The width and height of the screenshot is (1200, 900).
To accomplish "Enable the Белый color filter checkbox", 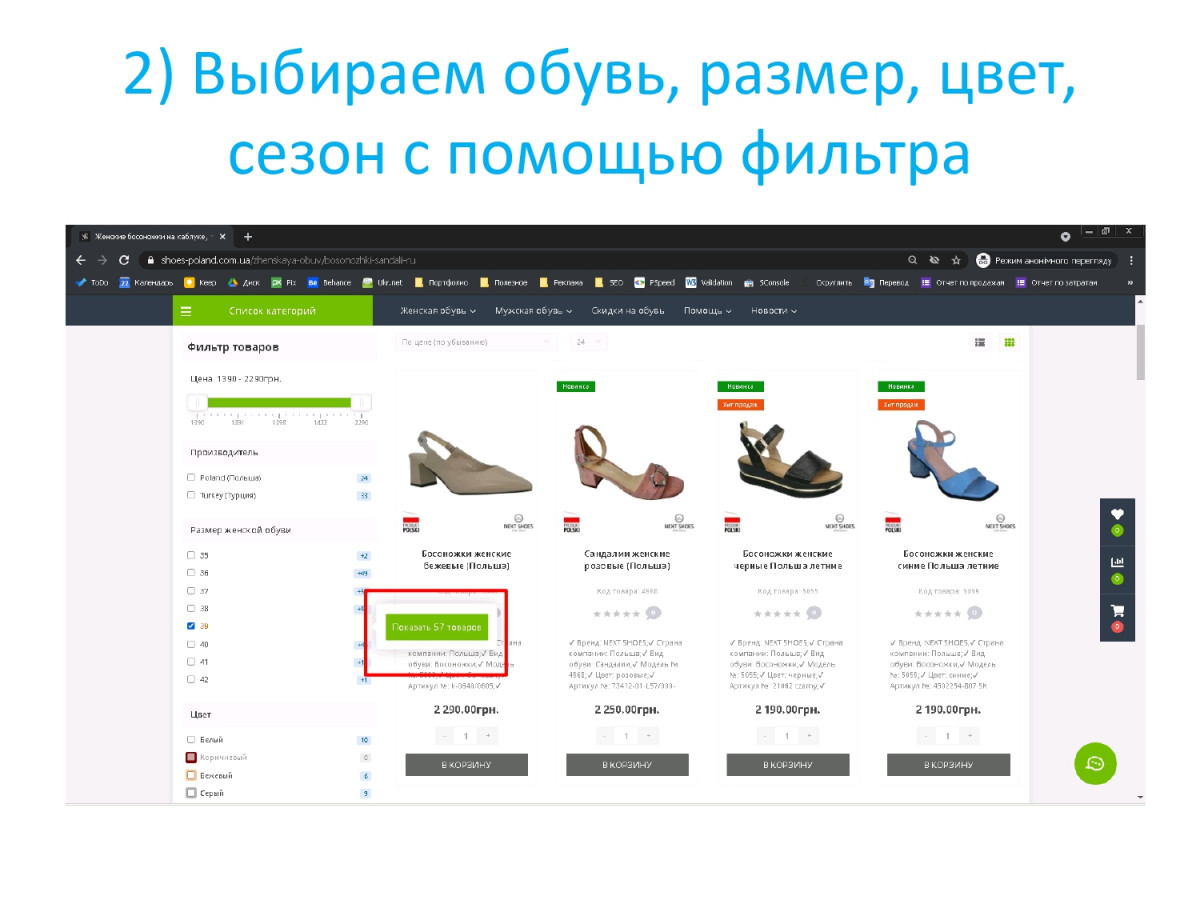I will (x=191, y=739).
